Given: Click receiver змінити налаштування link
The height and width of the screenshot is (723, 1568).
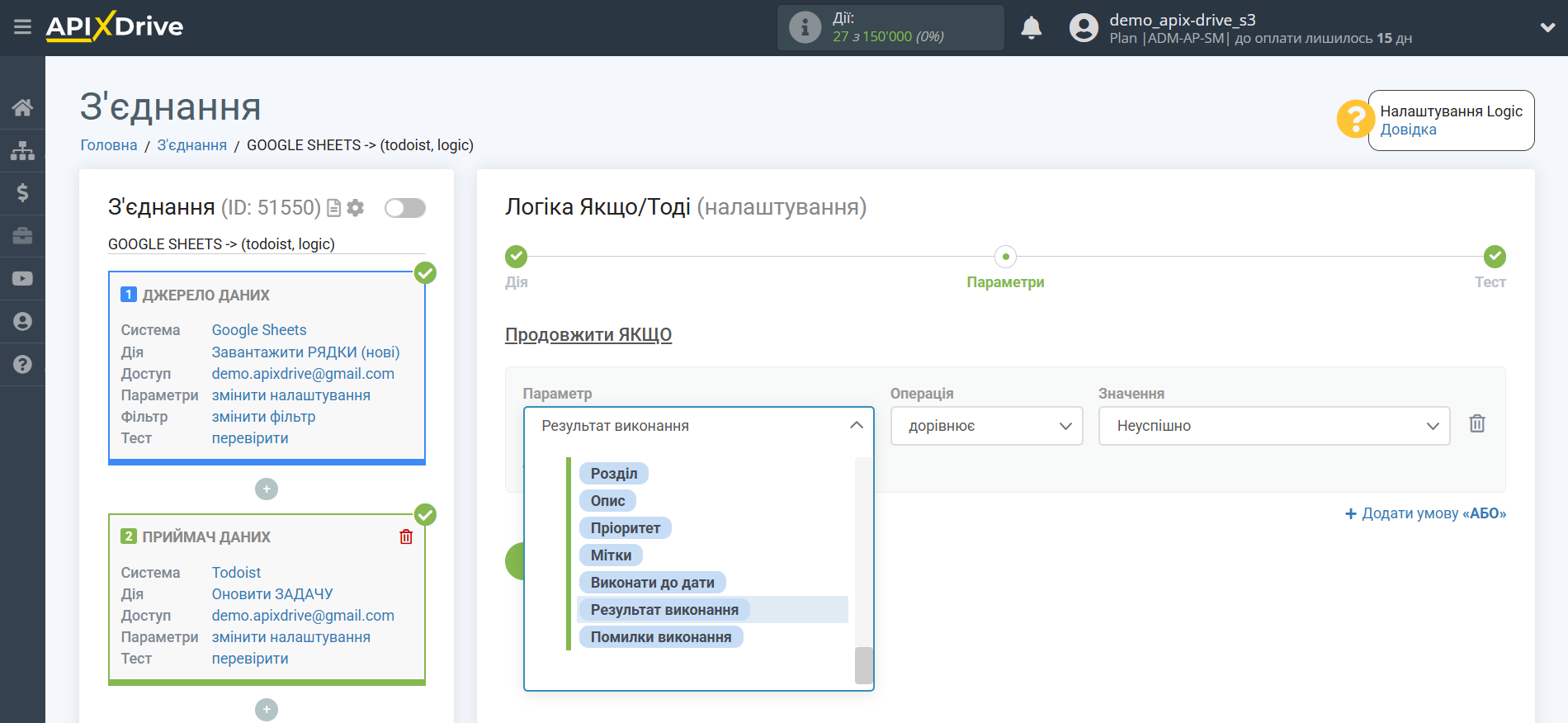Looking at the screenshot, I should coord(290,637).
